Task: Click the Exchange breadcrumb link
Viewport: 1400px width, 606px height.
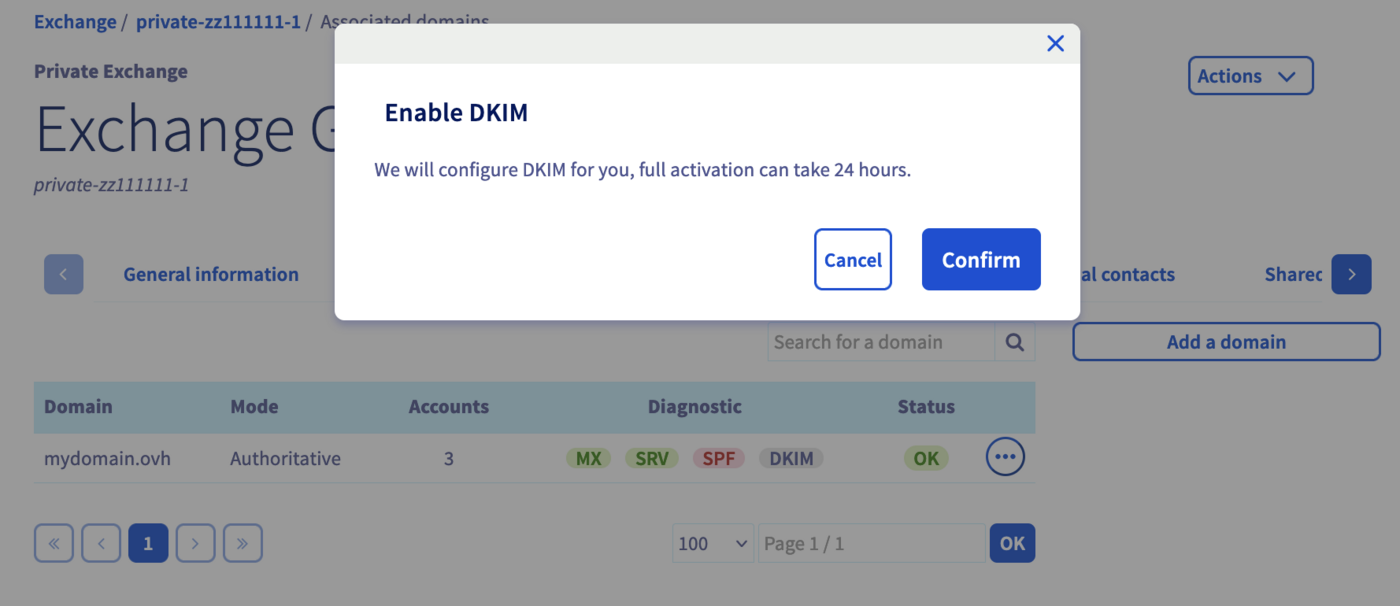Action: 75,22
